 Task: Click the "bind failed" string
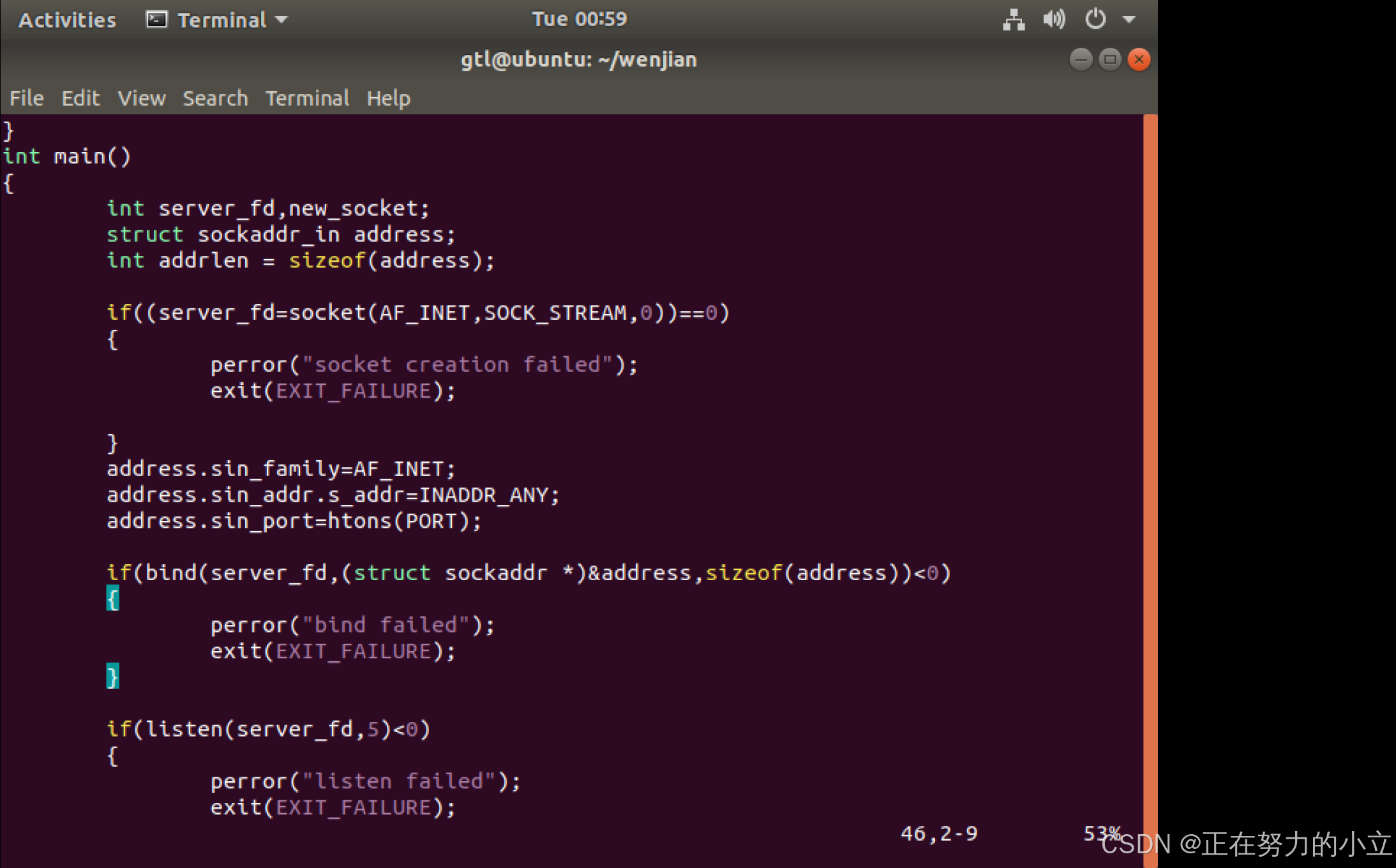tap(386, 625)
